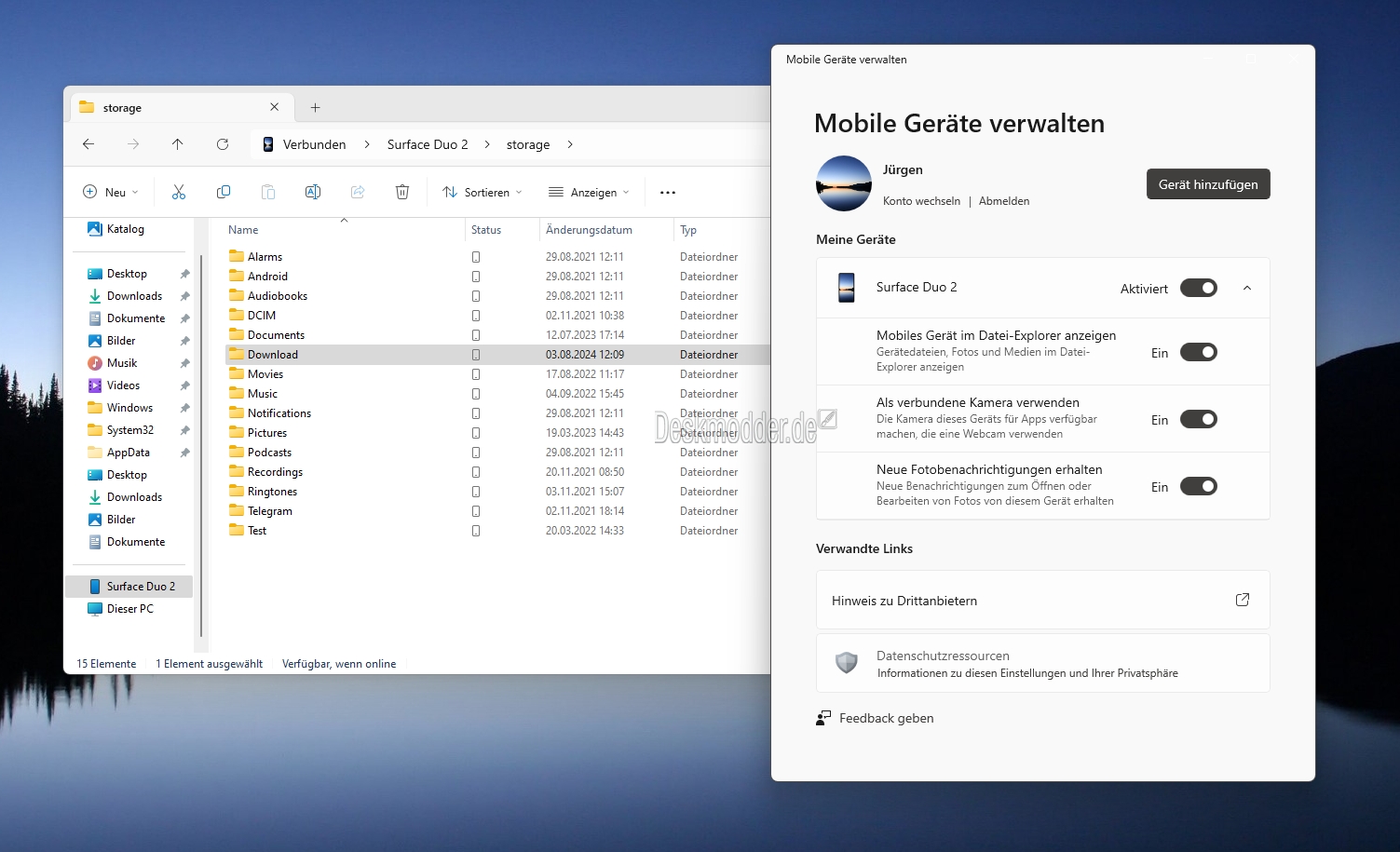Collapse the Surface Duo 2 device section
Screen dimensions: 1400x852
click(x=1247, y=288)
